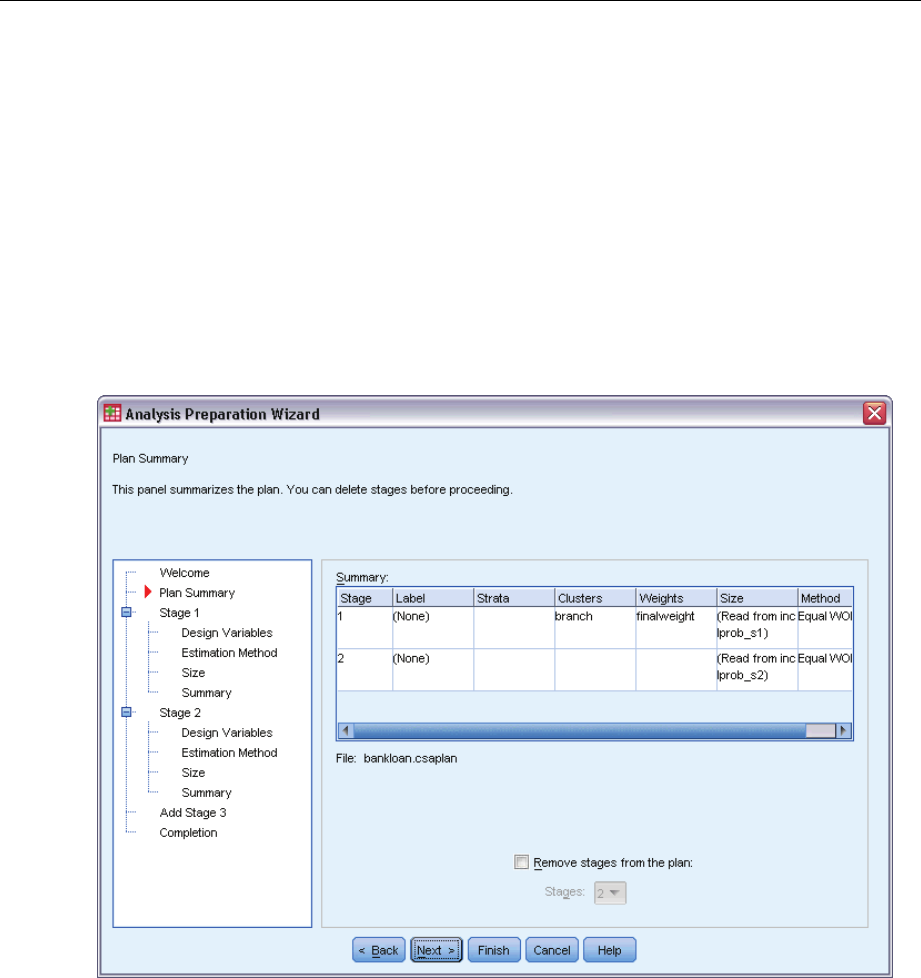Click the summary table left scroll arrow
Screen dimensions: 921x978
tap(345, 730)
